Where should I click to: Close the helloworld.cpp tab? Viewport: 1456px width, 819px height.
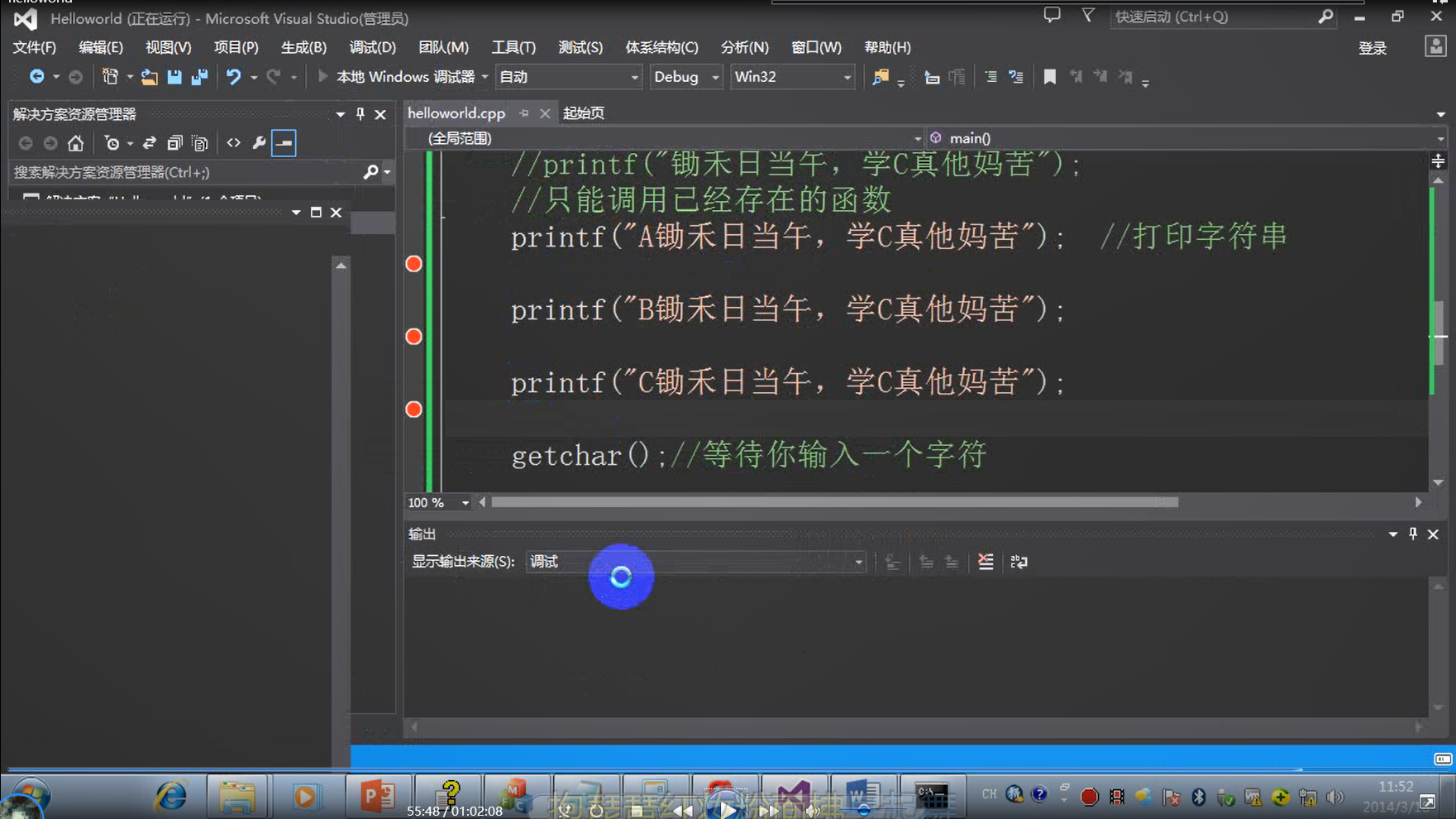coord(545,113)
